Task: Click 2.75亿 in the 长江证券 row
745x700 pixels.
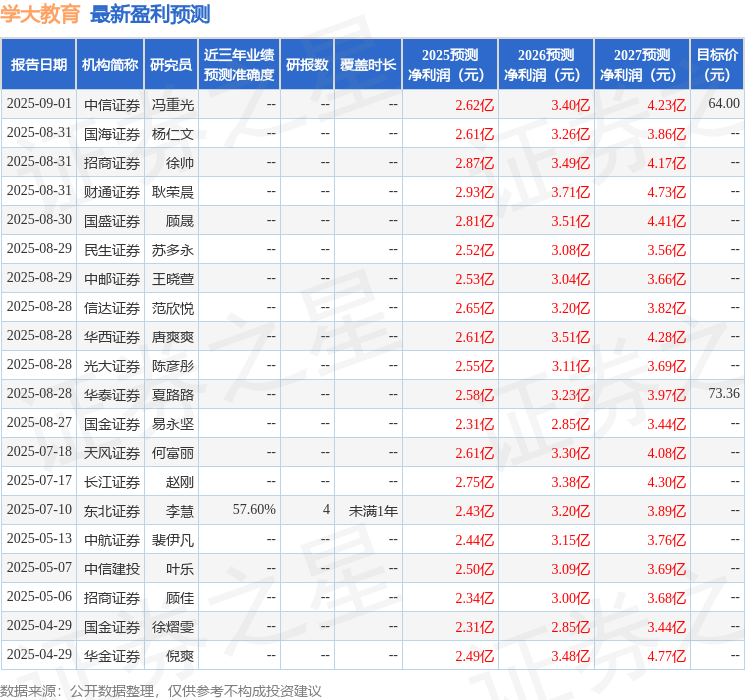Action: coord(475,482)
